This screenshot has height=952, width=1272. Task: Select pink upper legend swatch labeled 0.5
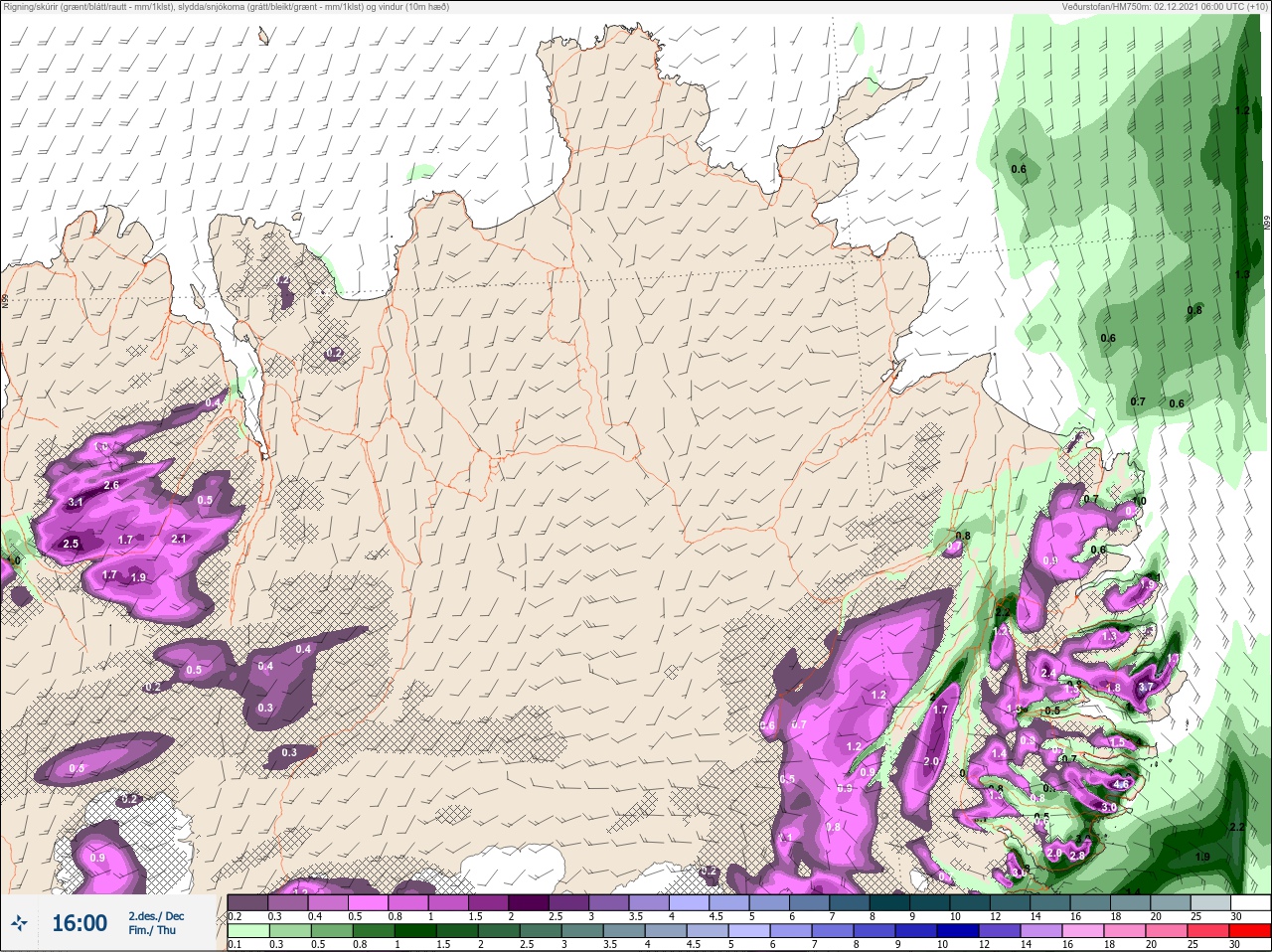point(370,902)
